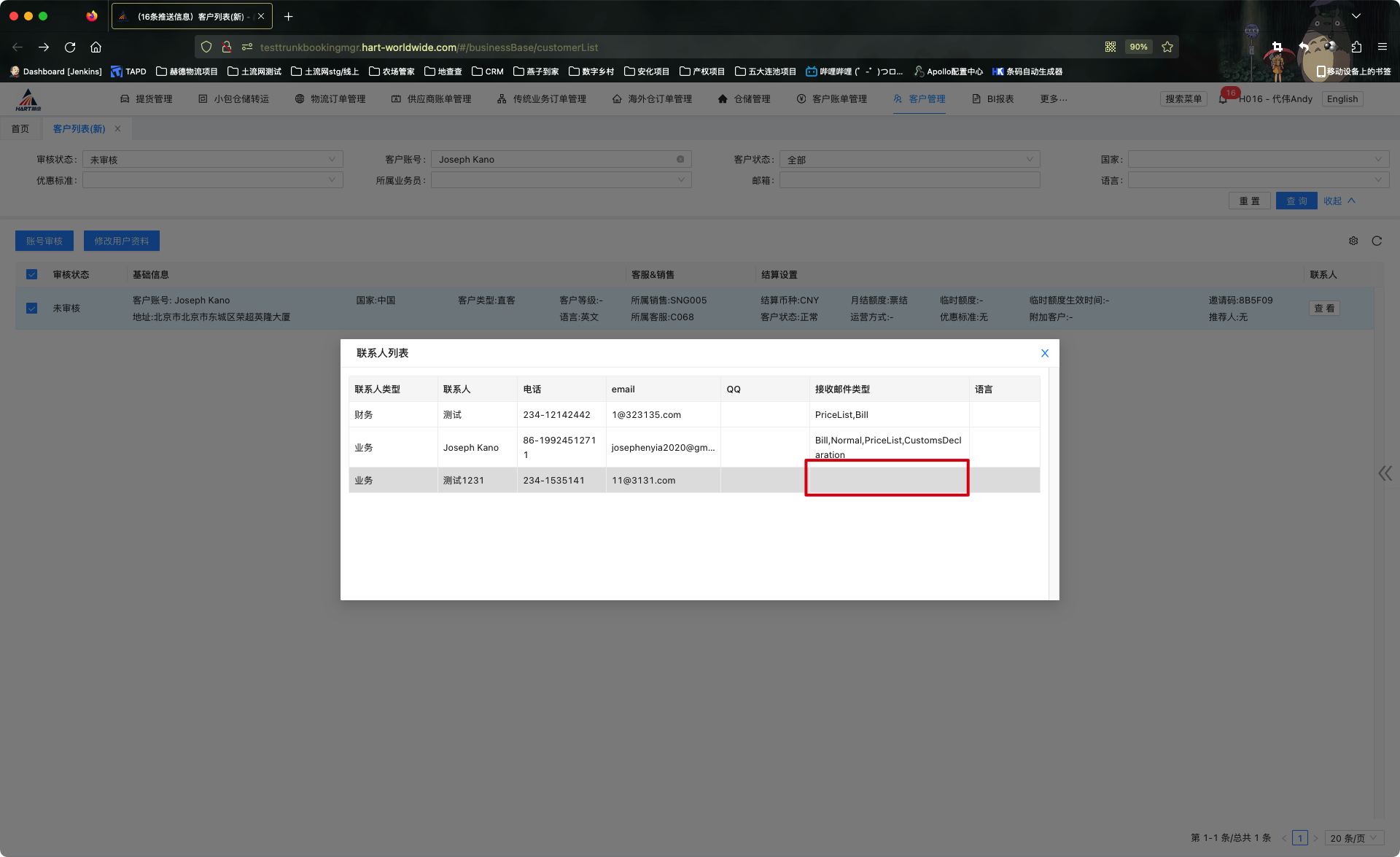Screen dimensions: 1400x857
Task: Click the browser home icon
Action: [x=96, y=47]
